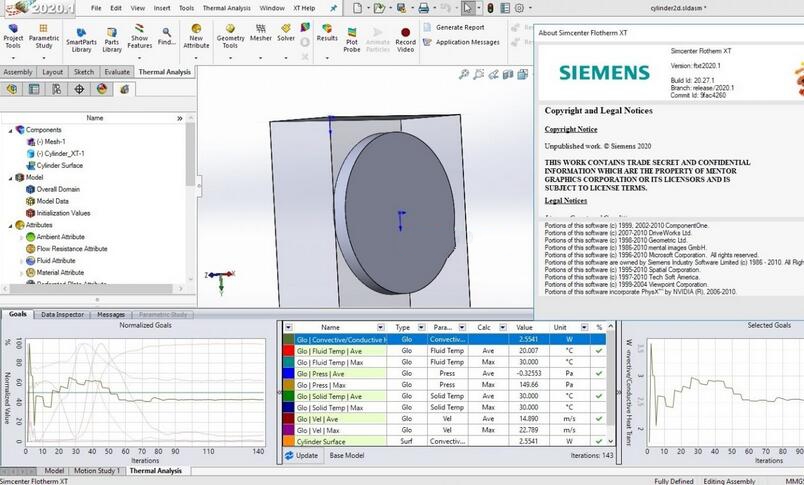Click the model tree horizontal scrollbar
The width and height of the screenshot is (804, 485).
tap(93, 289)
